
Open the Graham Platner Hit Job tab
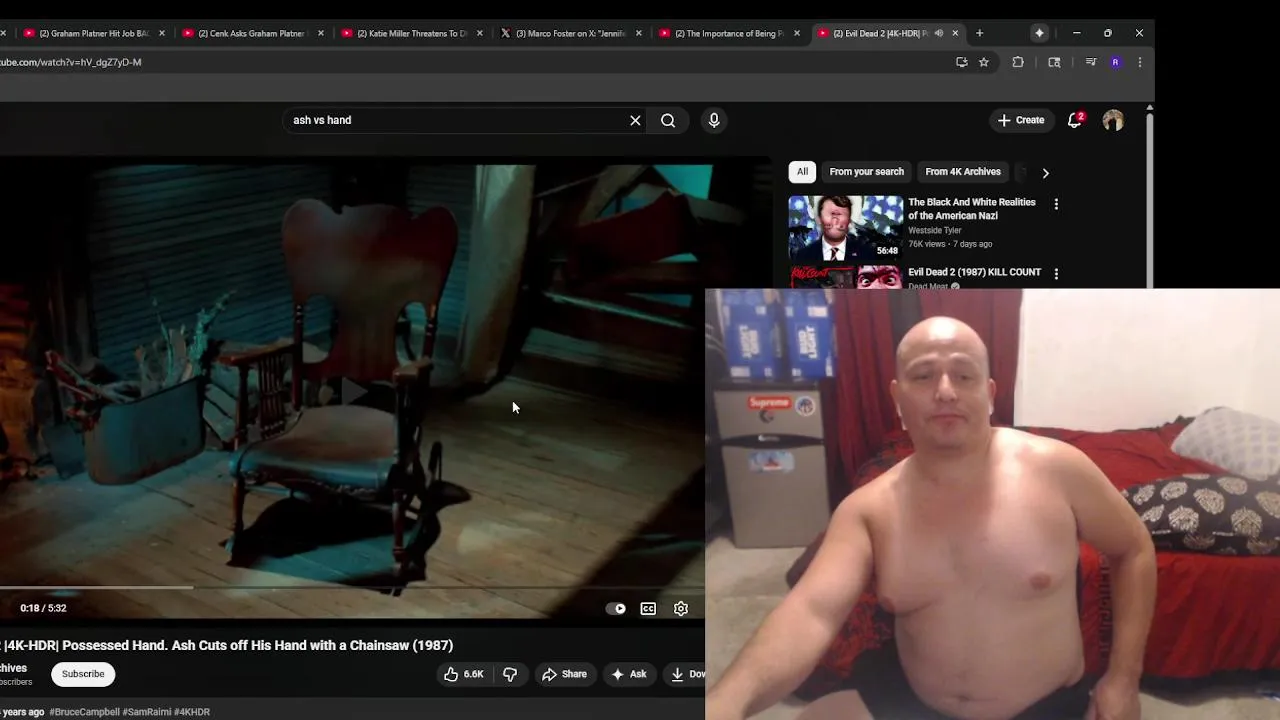[x=95, y=33]
